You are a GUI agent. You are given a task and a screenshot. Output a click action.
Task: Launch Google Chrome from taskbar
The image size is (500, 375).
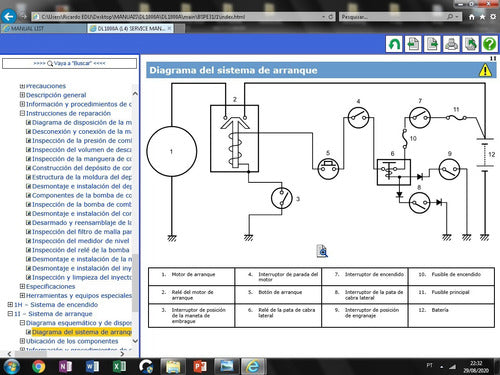[x=39, y=367]
